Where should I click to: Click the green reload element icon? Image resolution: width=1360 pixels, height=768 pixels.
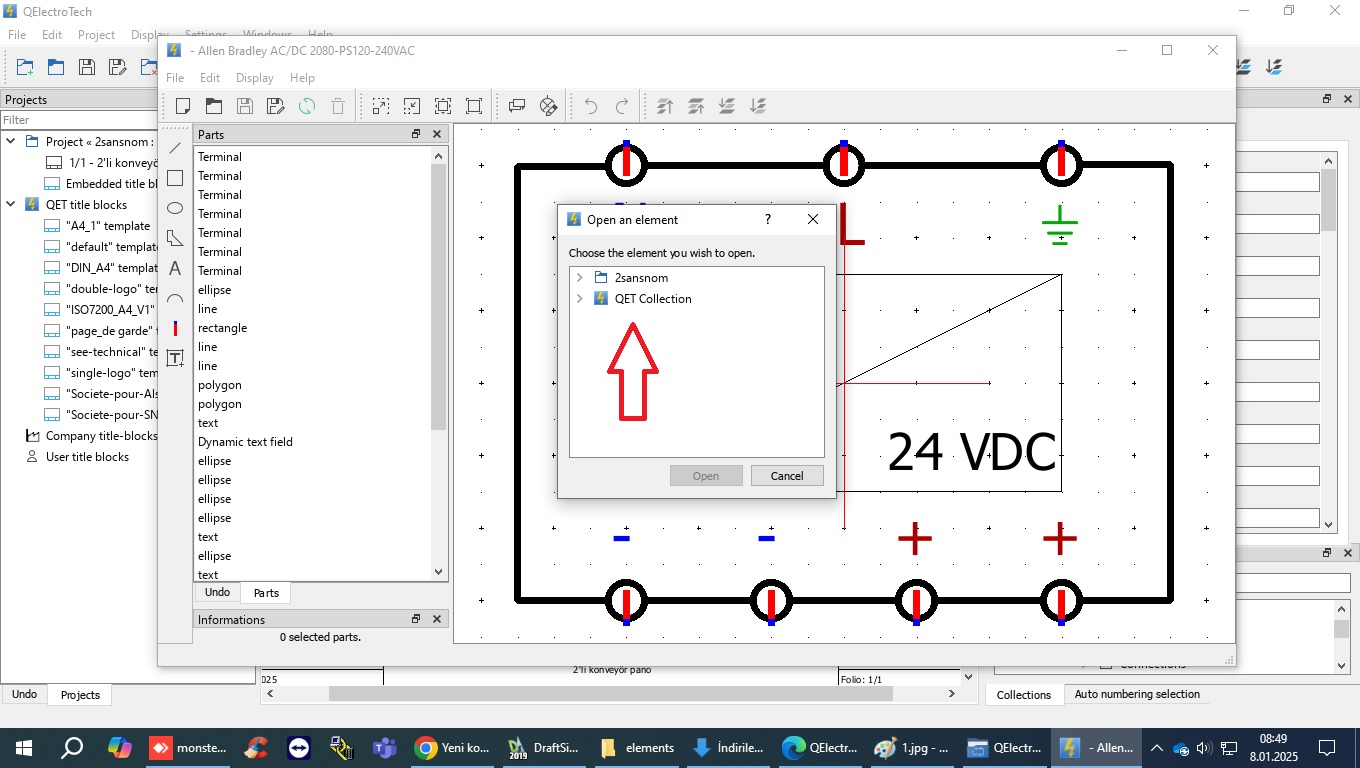click(x=307, y=106)
